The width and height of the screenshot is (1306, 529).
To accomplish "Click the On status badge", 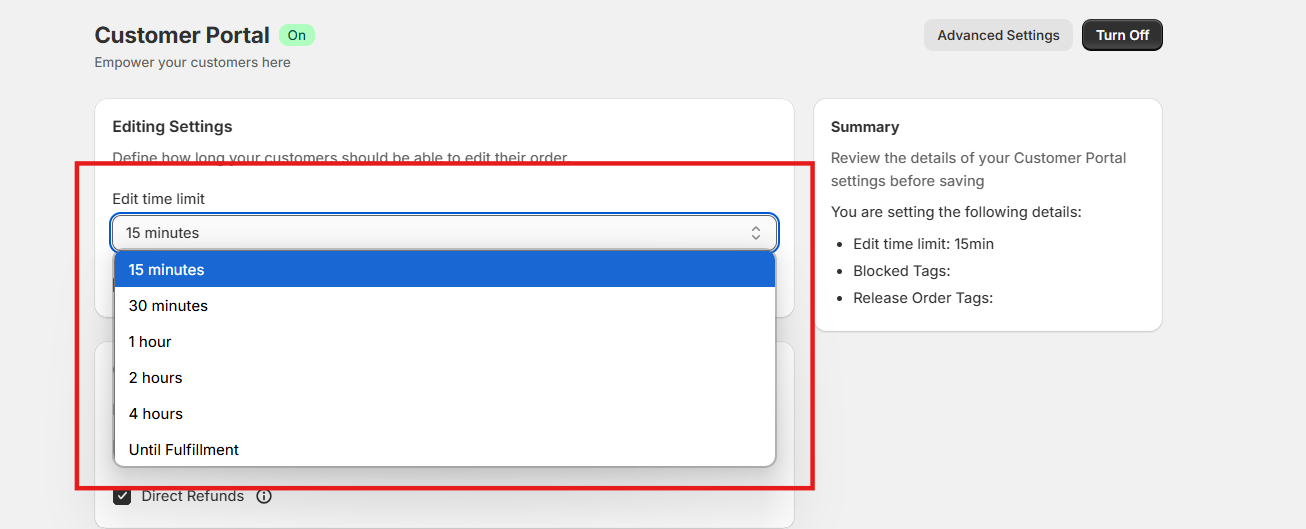I will [x=297, y=35].
